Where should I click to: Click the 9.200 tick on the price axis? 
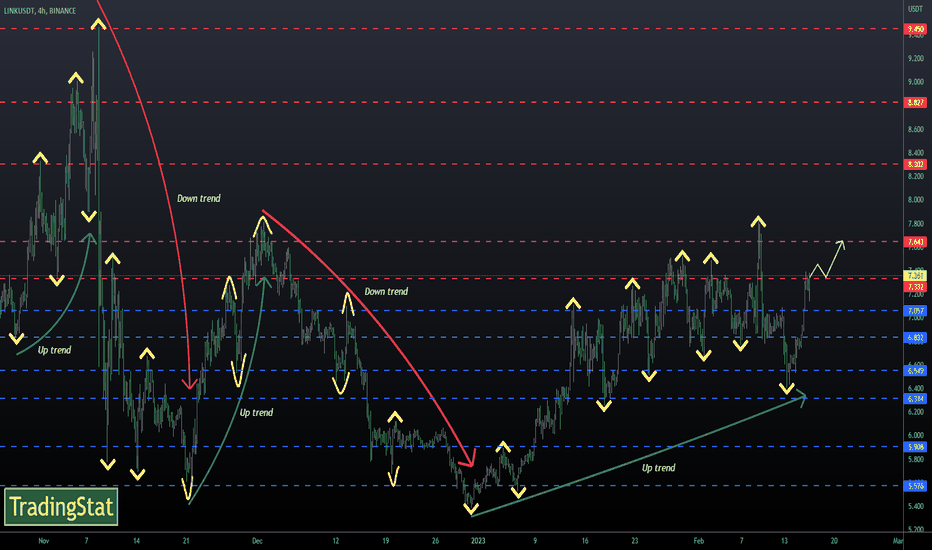(915, 58)
